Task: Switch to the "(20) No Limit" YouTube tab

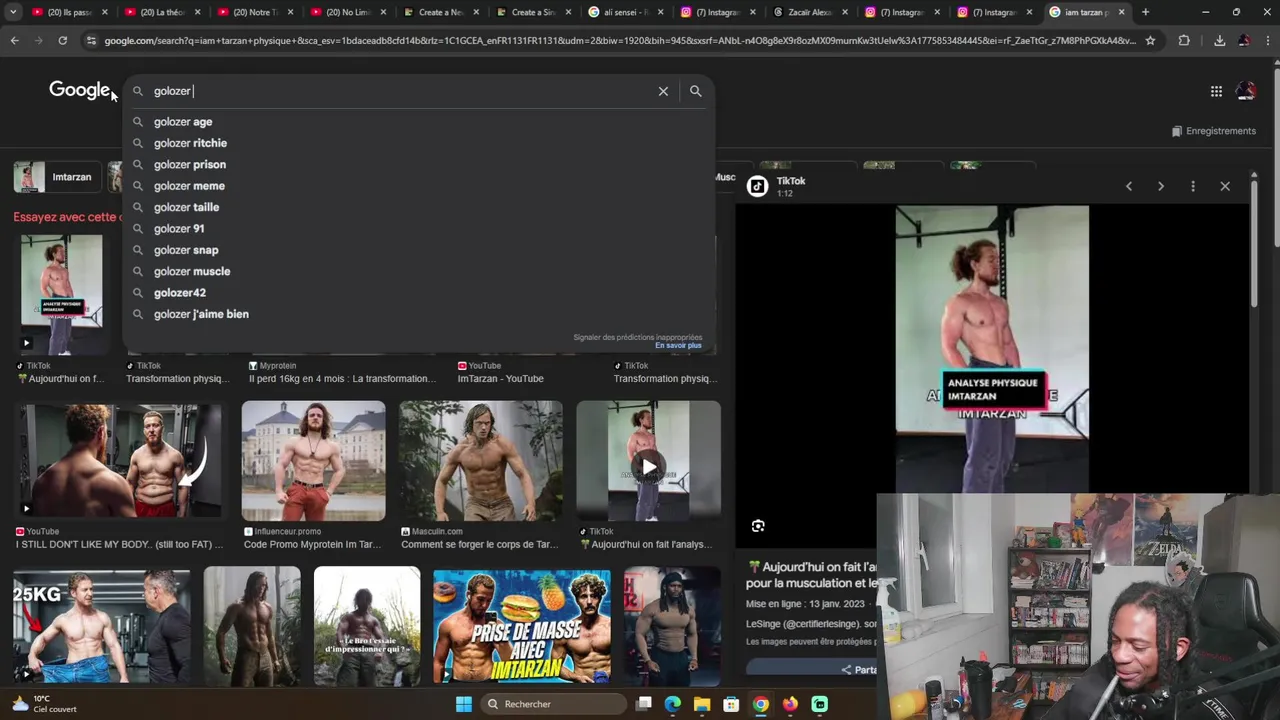Action: 346,12
